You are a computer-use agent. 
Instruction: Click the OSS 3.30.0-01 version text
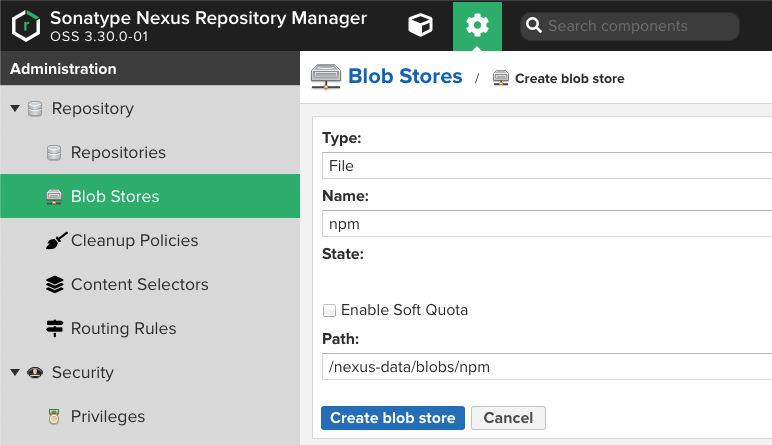99,36
